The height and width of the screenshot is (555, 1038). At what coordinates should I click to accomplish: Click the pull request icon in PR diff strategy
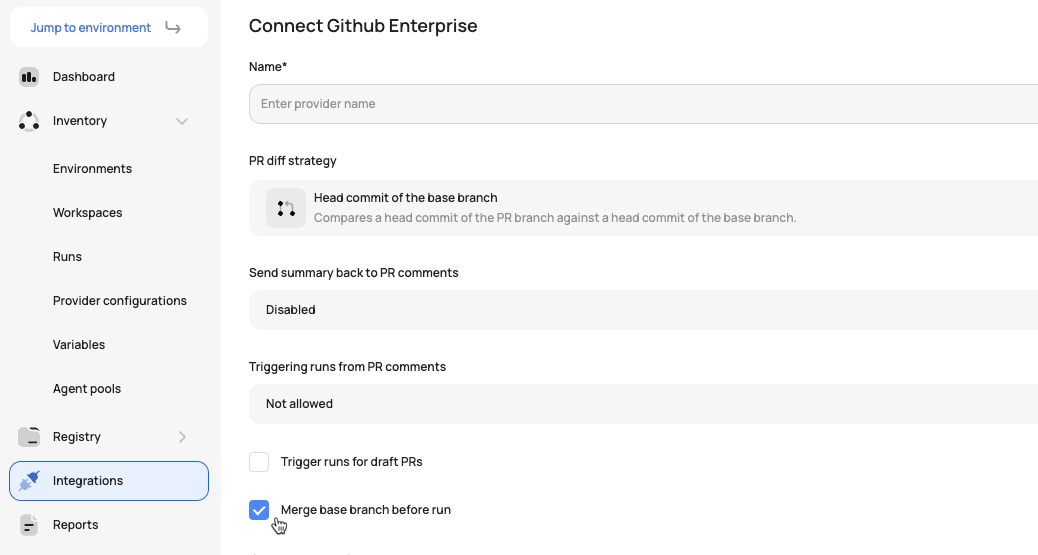pyautogui.click(x=286, y=208)
